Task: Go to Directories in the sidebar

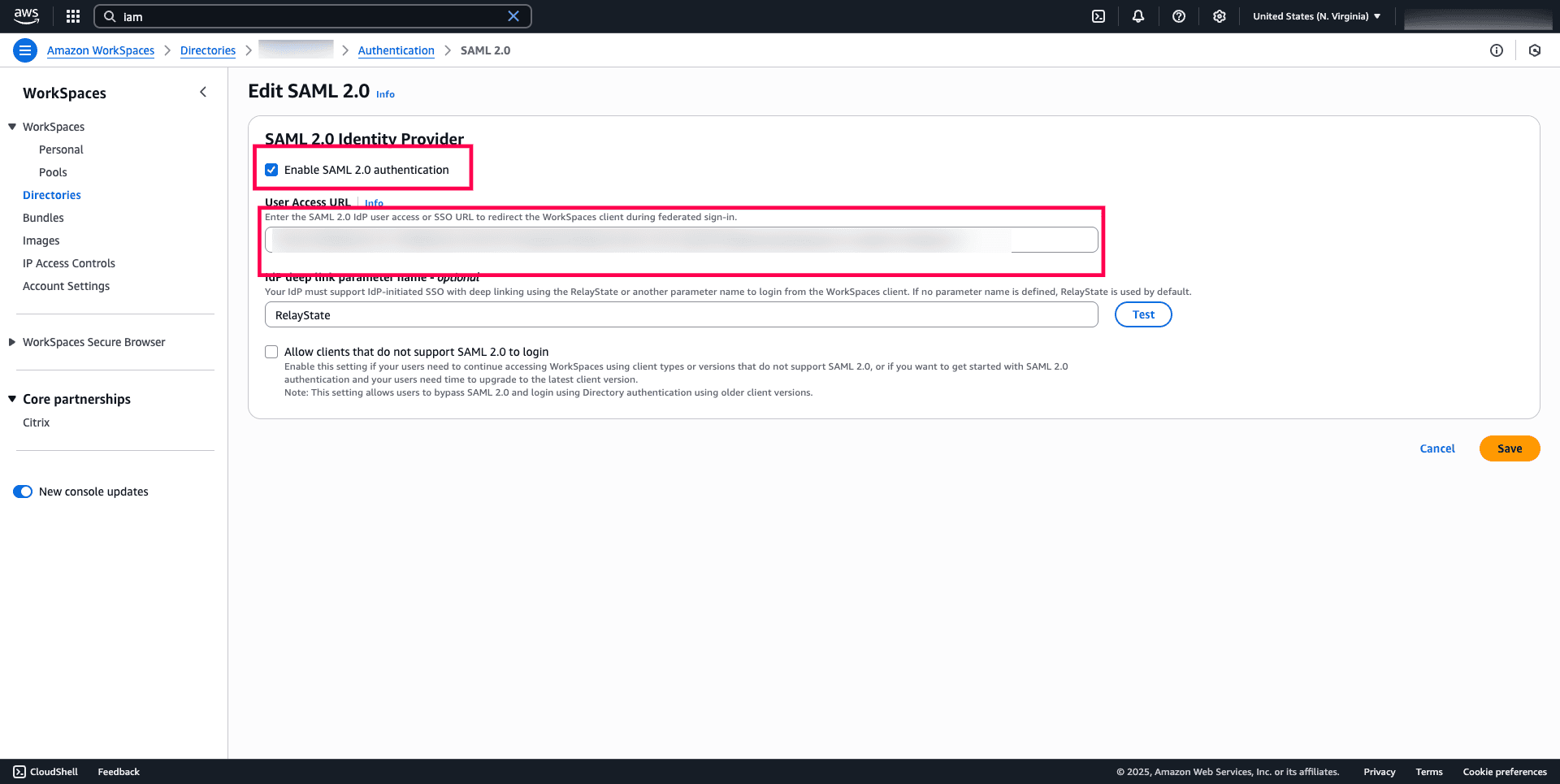Action: [52, 195]
